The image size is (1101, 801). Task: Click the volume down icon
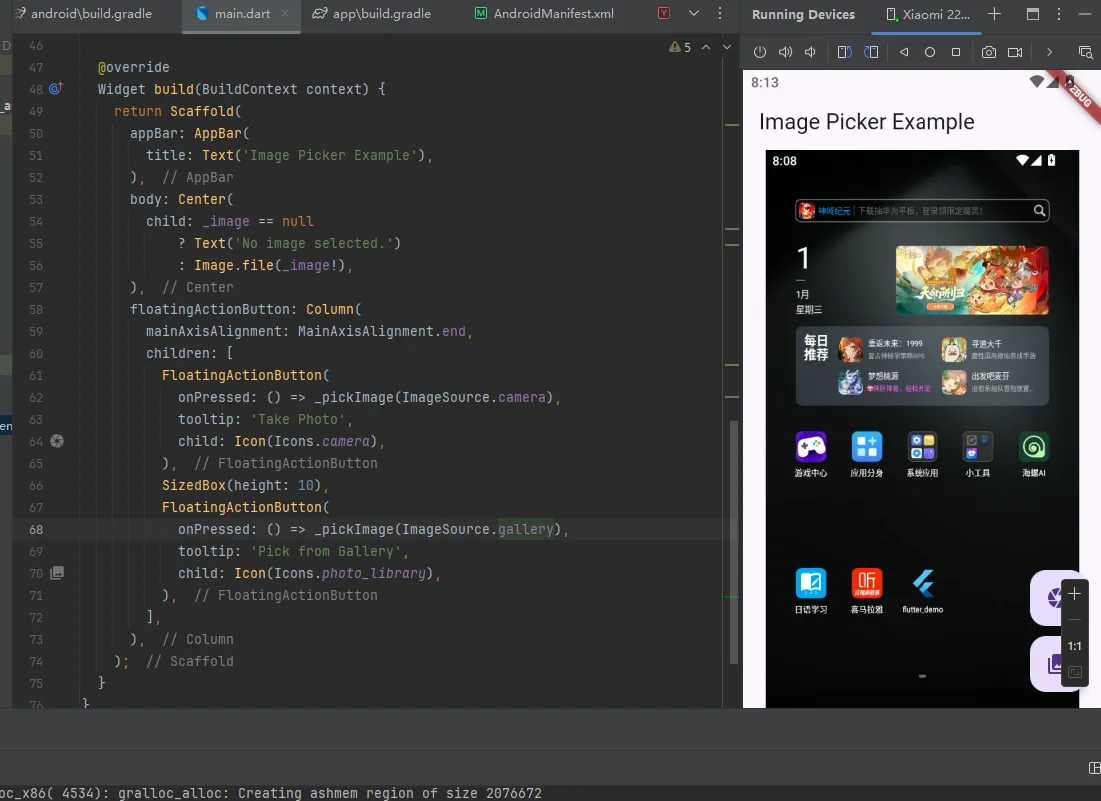pos(811,52)
